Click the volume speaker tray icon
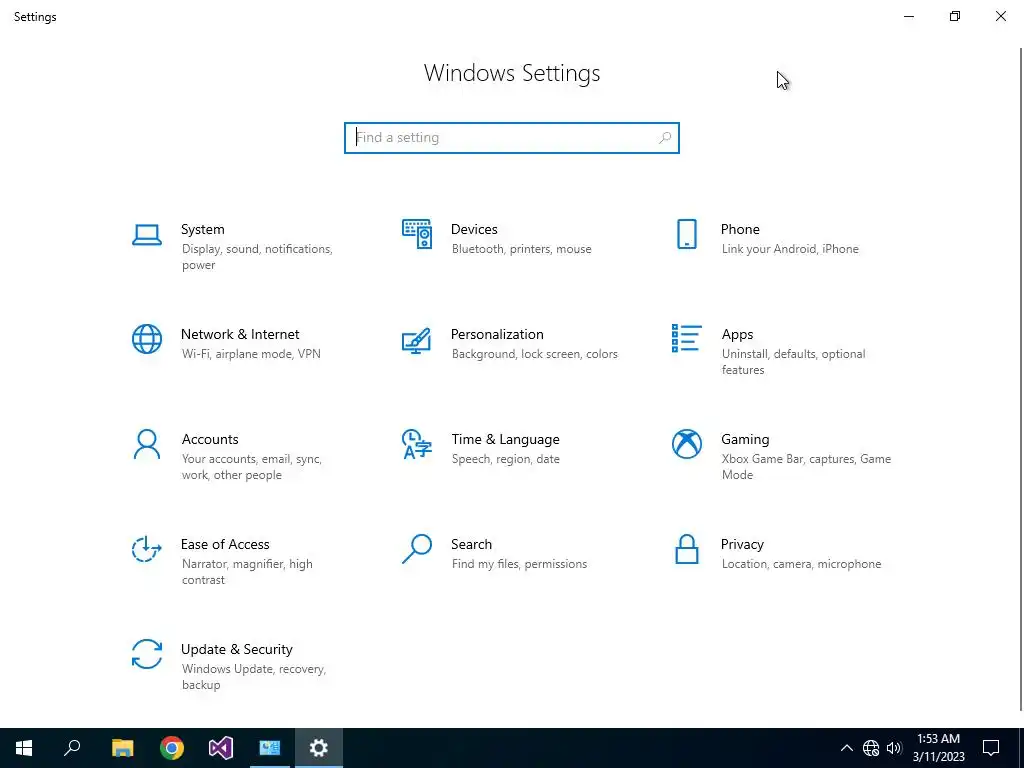The height and width of the screenshot is (768, 1024). tap(895, 748)
